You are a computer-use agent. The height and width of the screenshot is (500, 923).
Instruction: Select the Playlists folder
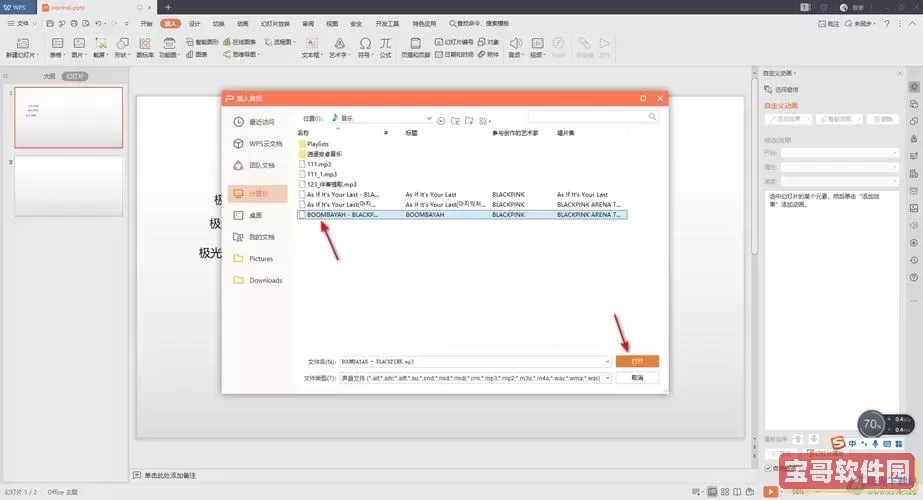[x=314, y=144]
